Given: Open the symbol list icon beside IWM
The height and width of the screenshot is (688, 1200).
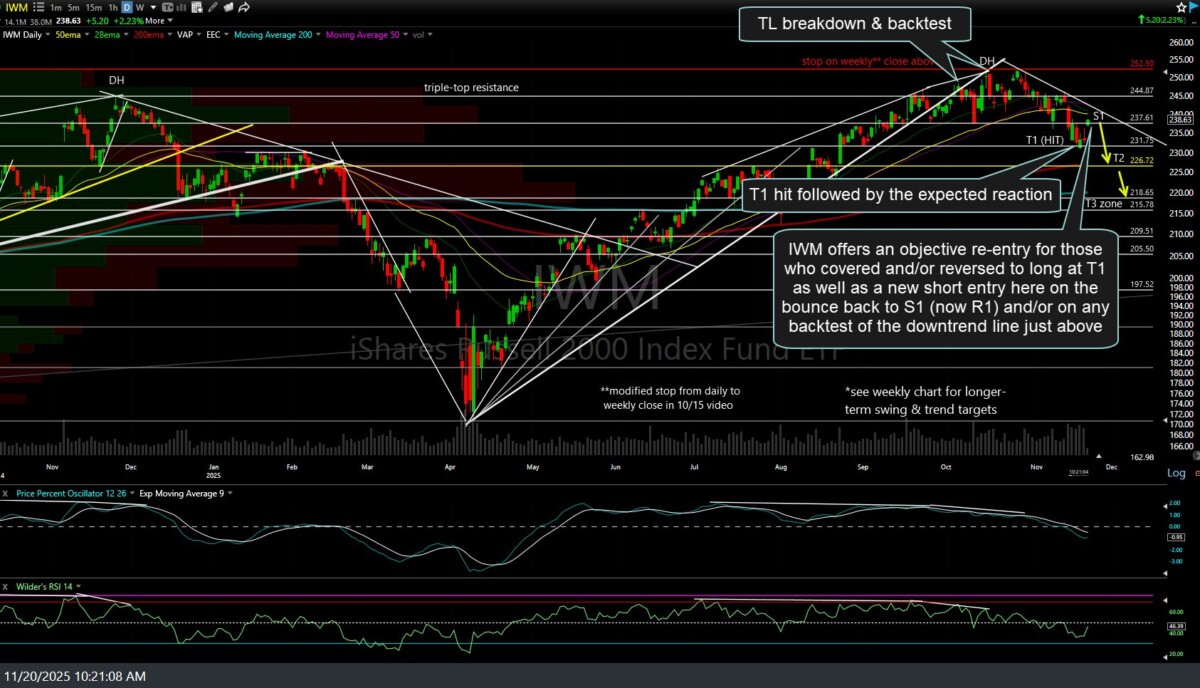Looking at the screenshot, I should [x=37, y=8].
